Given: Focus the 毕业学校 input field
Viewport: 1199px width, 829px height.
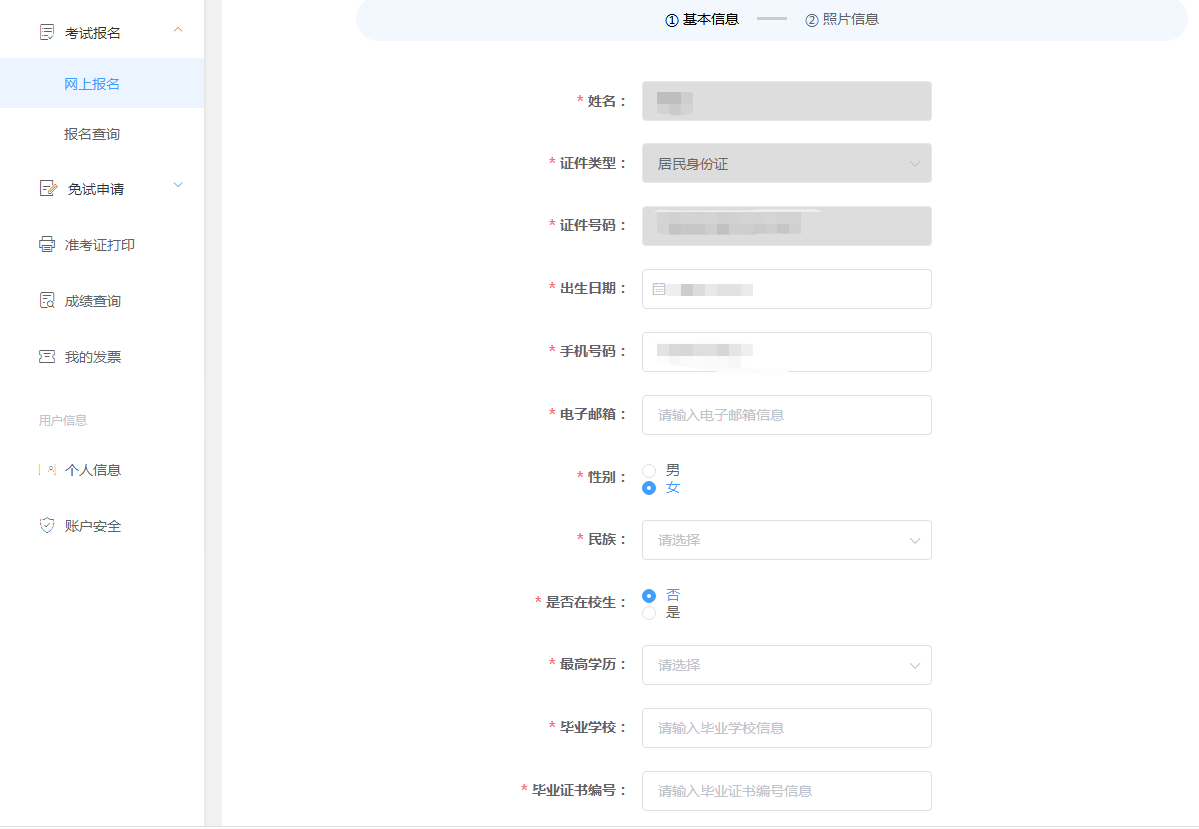Looking at the screenshot, I should pyautogui.click(x=787, y=728).
